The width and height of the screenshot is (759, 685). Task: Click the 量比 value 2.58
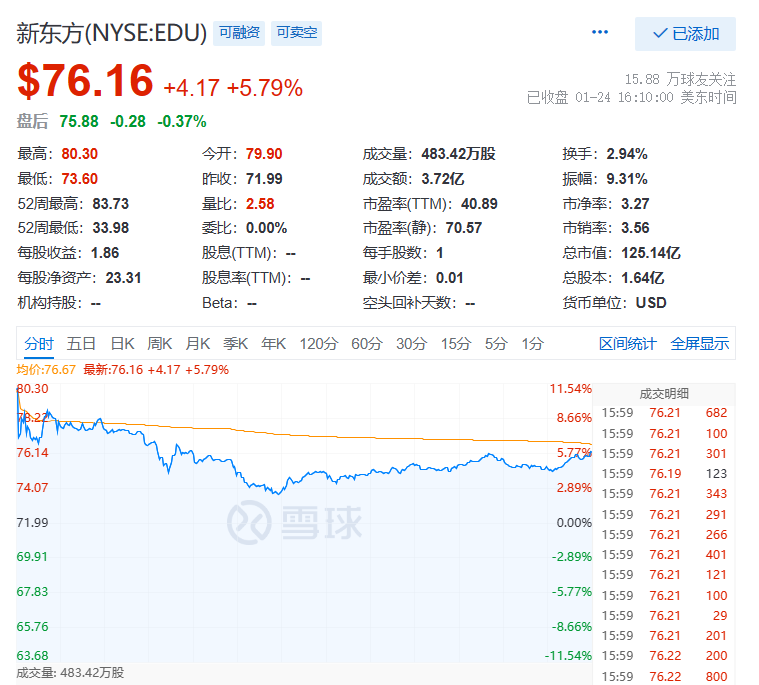click(x=260, y=204)
